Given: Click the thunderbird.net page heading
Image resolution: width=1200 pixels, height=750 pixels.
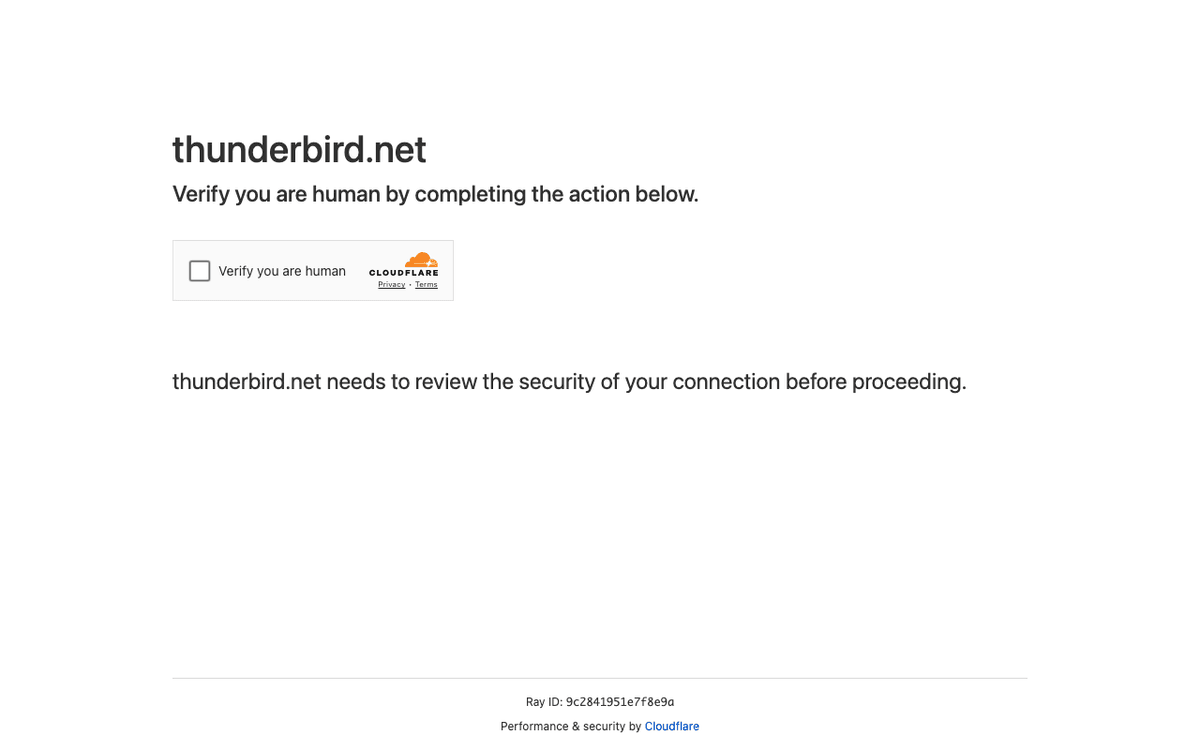Looking at the screenshot, I should pyautogui.click(x=299, y=149).
